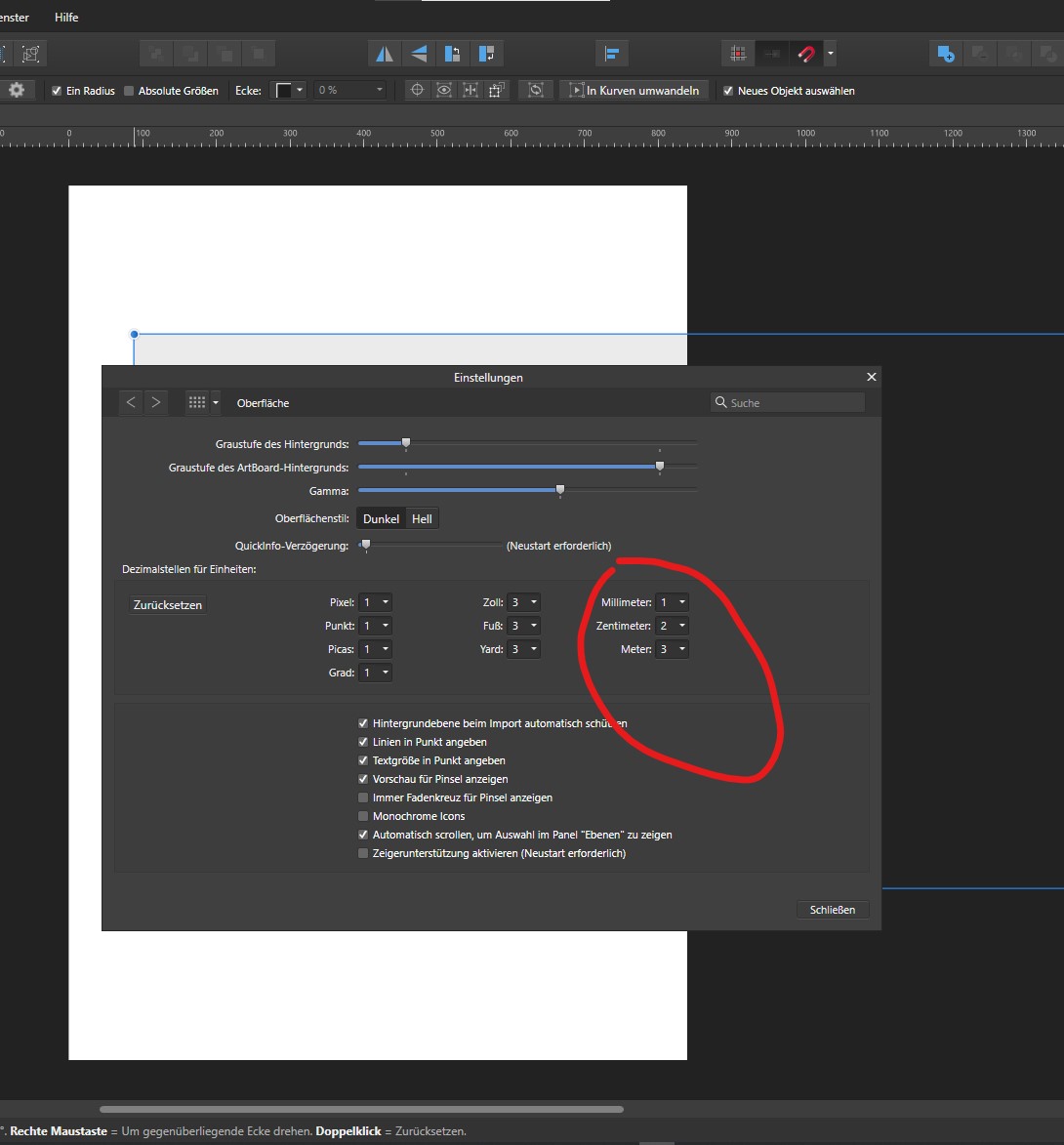The image size is (1064, 1145).
Task: Go back in the Einstellungen dialog
Action: pyautogui.click(x=131, y=402)
